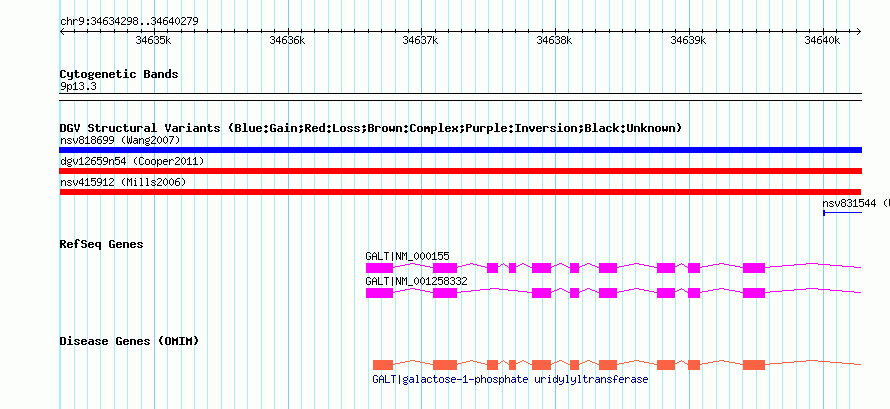Open GALT galactose-1-phosphate uridylyltransferase OMIM label
890x409 pixels.
[x=510, y=379]
